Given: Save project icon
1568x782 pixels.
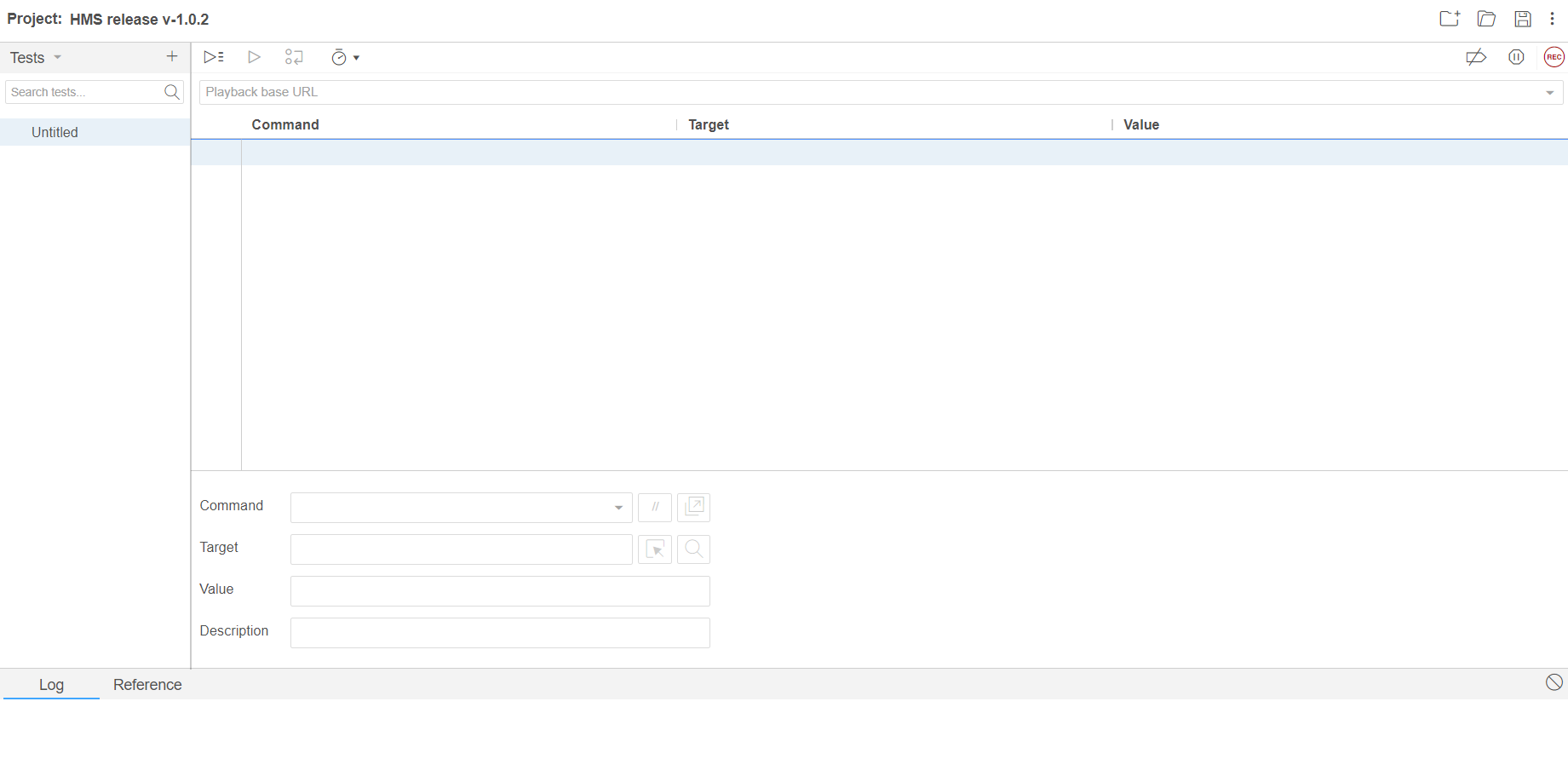Looking at the screenshot, I should [1523, 19].
